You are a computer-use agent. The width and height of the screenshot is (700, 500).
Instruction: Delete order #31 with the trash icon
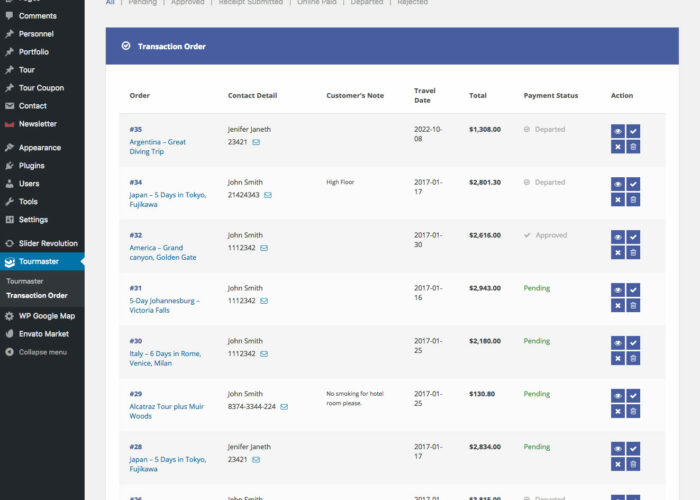click(x=633, y=306)
